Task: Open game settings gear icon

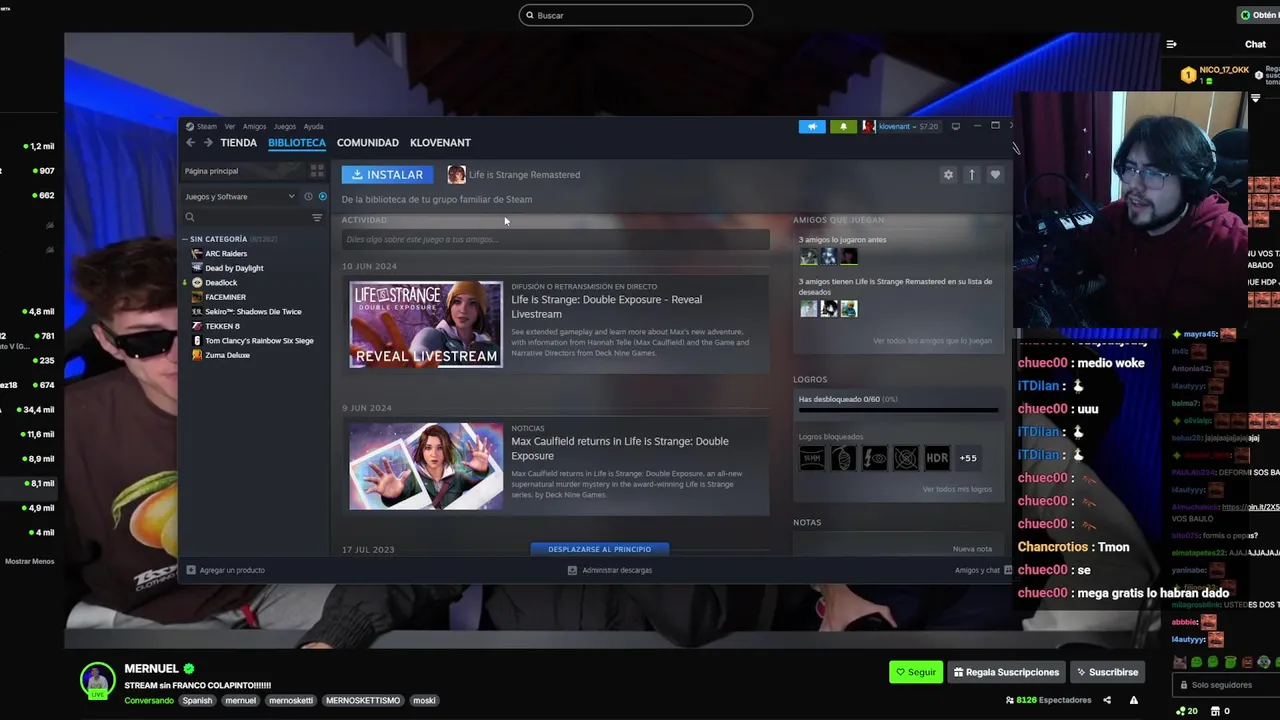Action: coord(948,175)
